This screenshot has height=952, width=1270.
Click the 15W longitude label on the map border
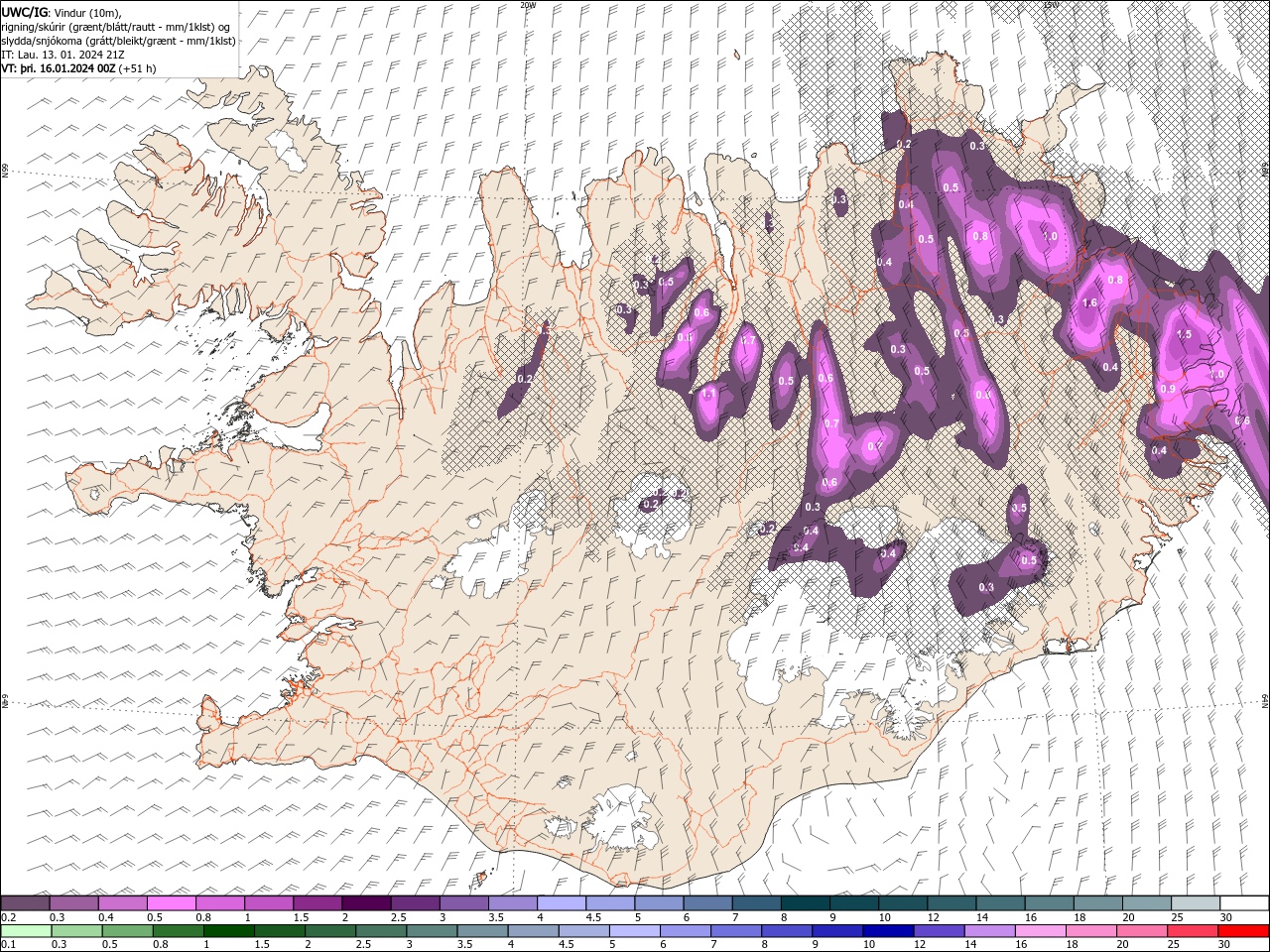[x=1050, y=5]
